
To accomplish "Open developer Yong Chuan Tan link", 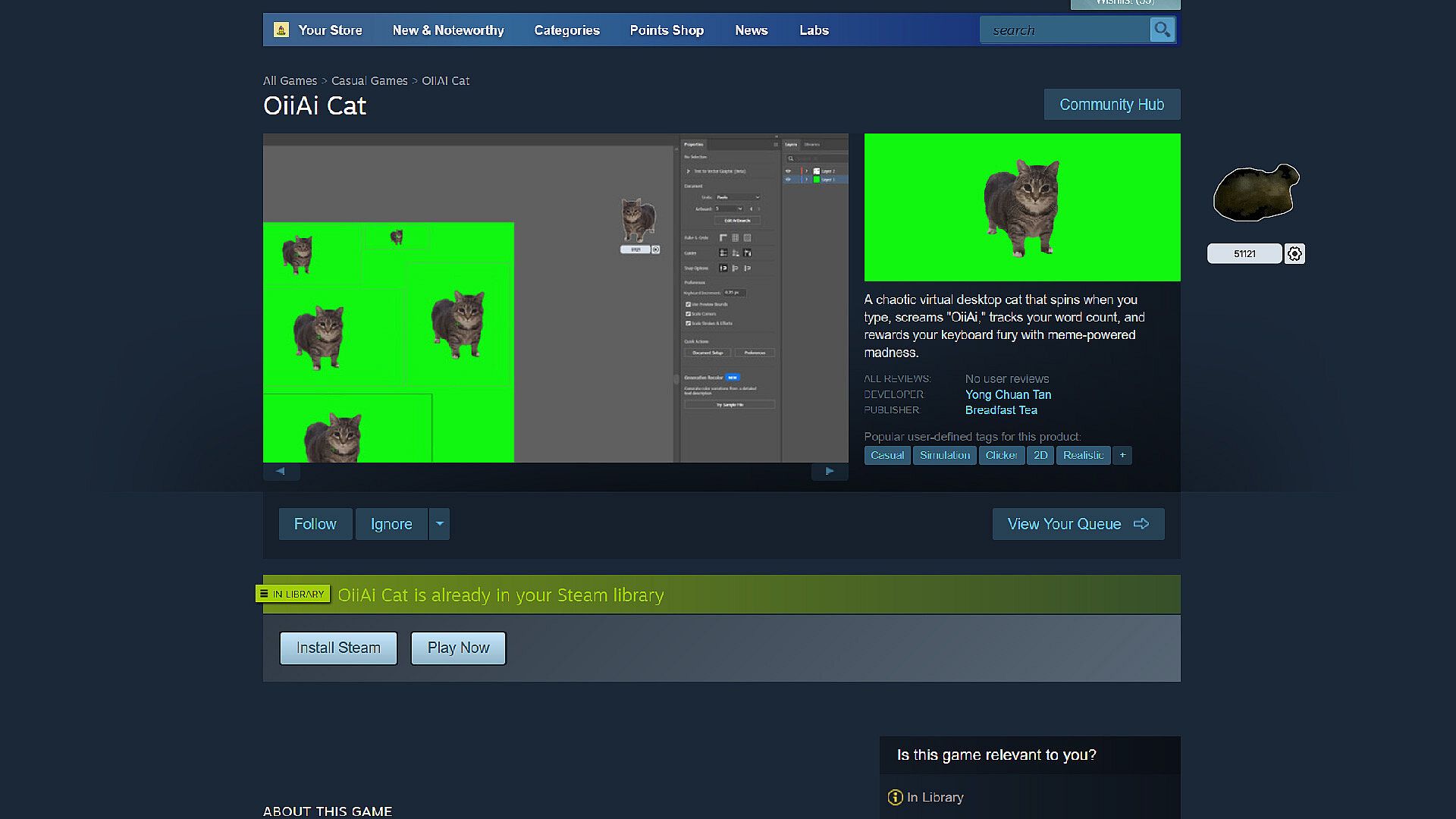I will [1008, 394].
